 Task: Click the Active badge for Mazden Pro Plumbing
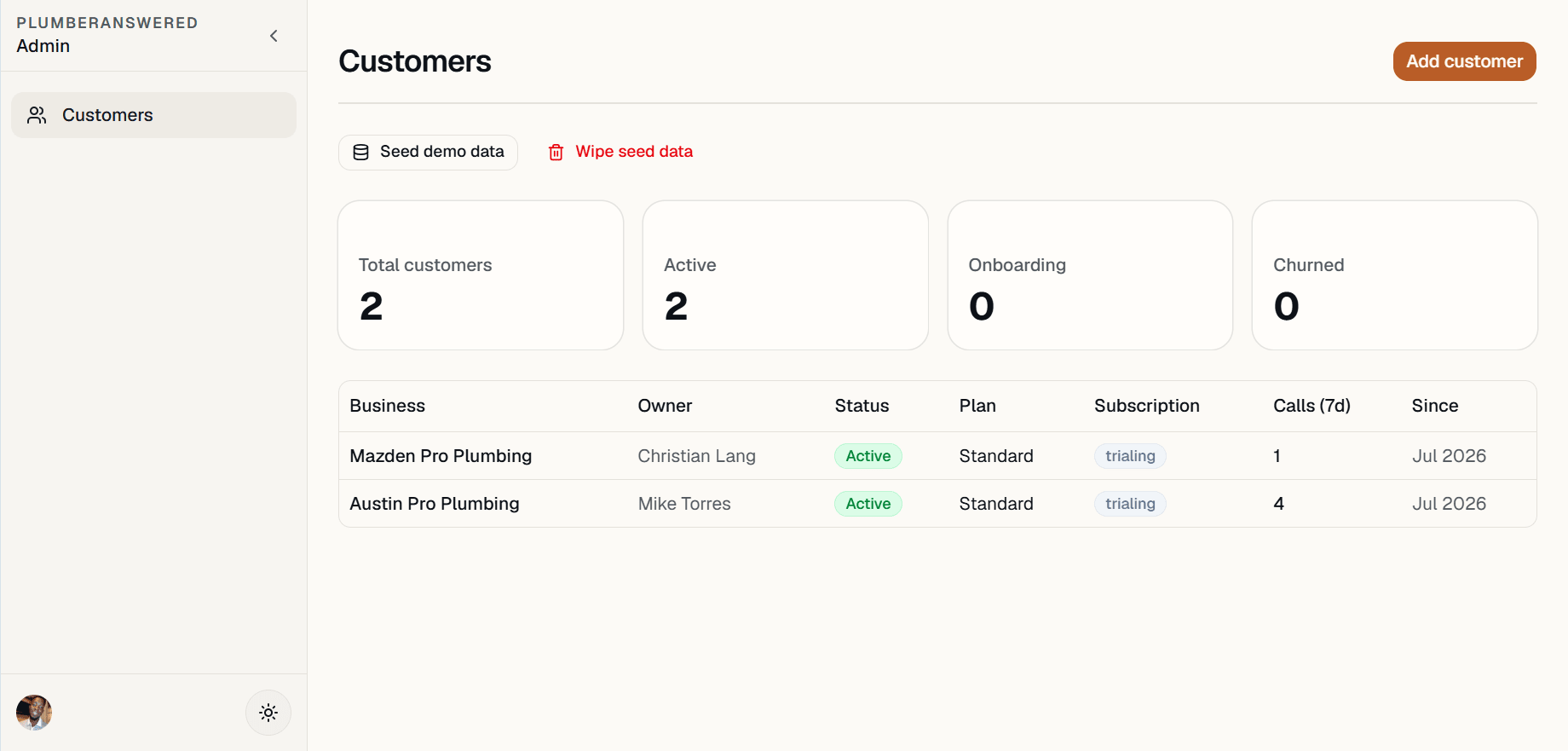coord(868,456)
